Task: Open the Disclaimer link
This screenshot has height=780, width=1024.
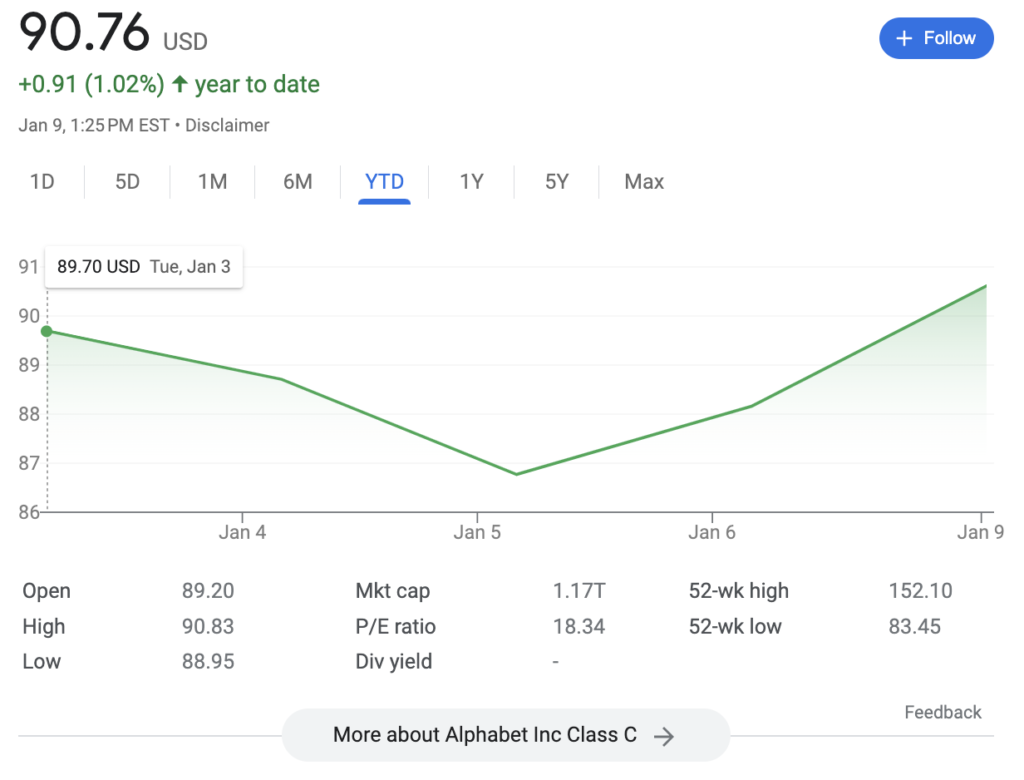Action: 227,126
